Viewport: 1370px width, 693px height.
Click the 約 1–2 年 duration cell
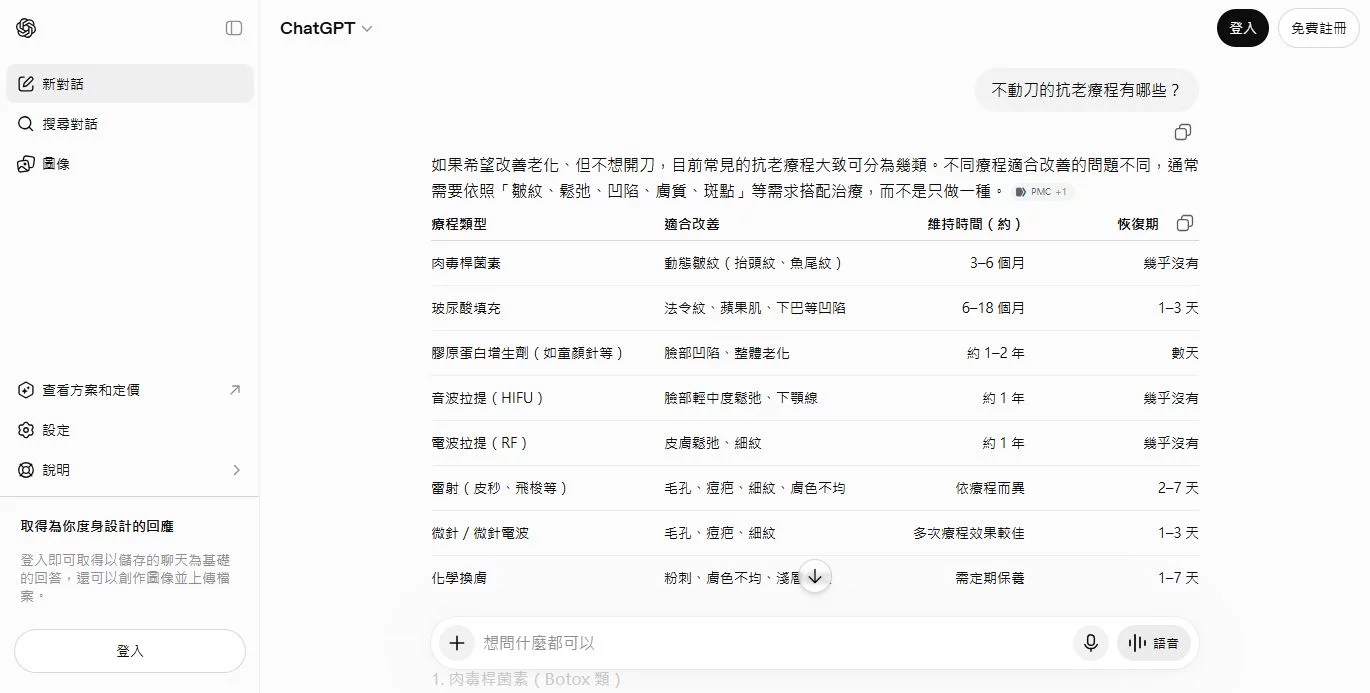coord(996,353)
